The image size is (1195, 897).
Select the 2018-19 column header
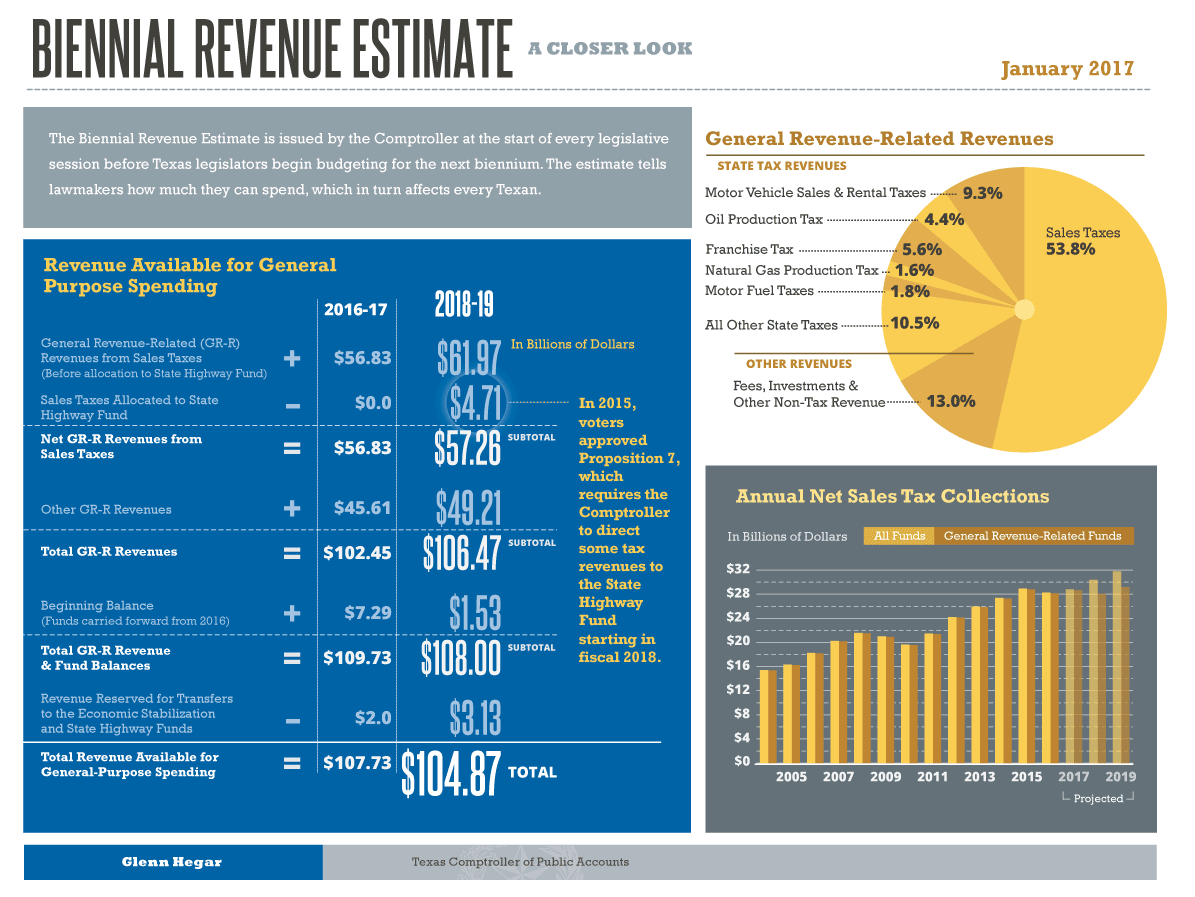[463, 306]
